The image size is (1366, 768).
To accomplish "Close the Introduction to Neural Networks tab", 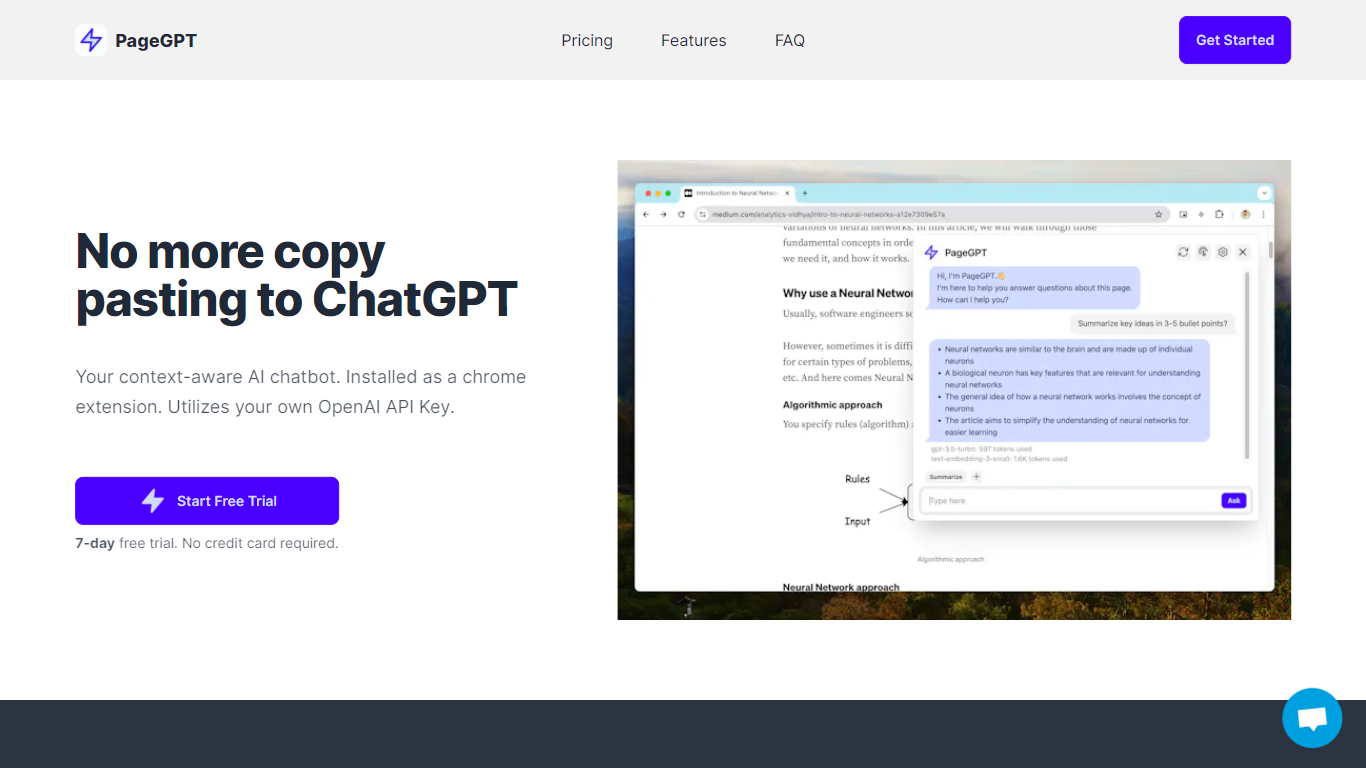I will pos(787,193).
